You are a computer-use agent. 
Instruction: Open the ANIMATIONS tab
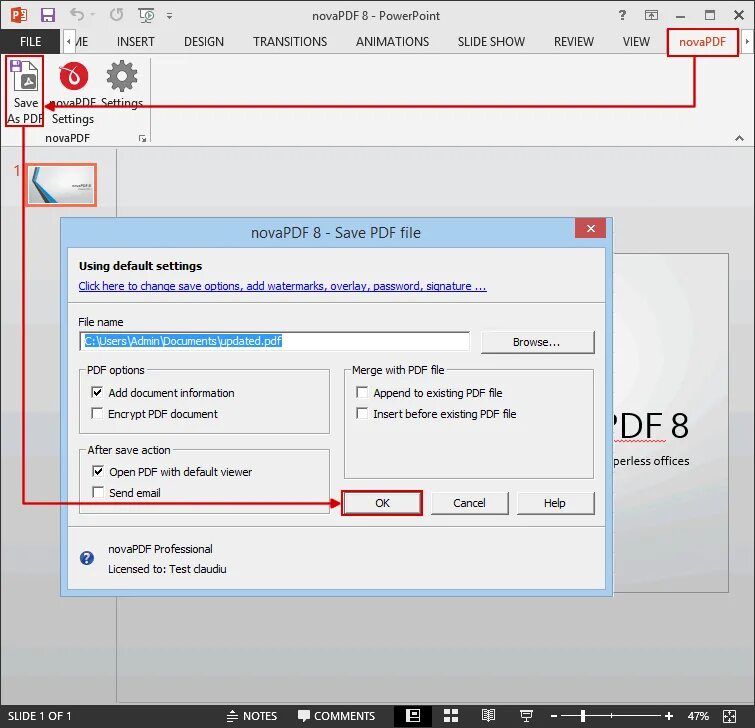392,42
